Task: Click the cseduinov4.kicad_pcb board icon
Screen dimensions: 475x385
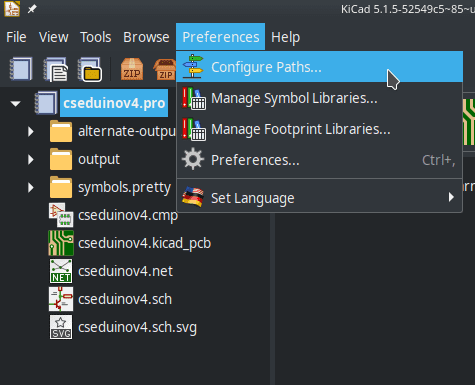Action: click(x=61, y=243)
